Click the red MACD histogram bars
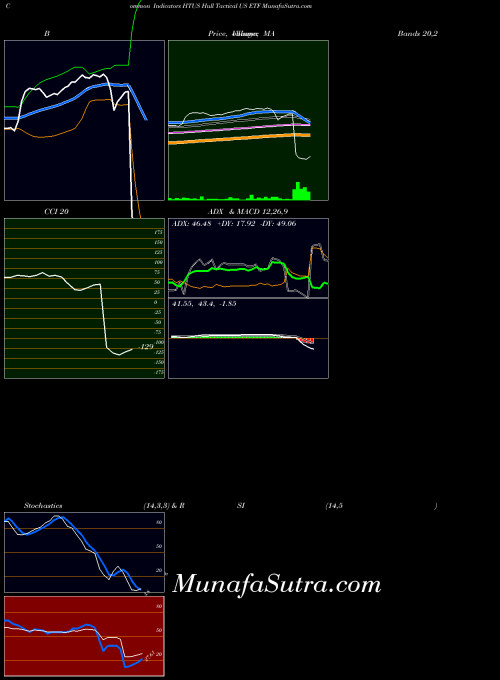 tap(307, 341)
